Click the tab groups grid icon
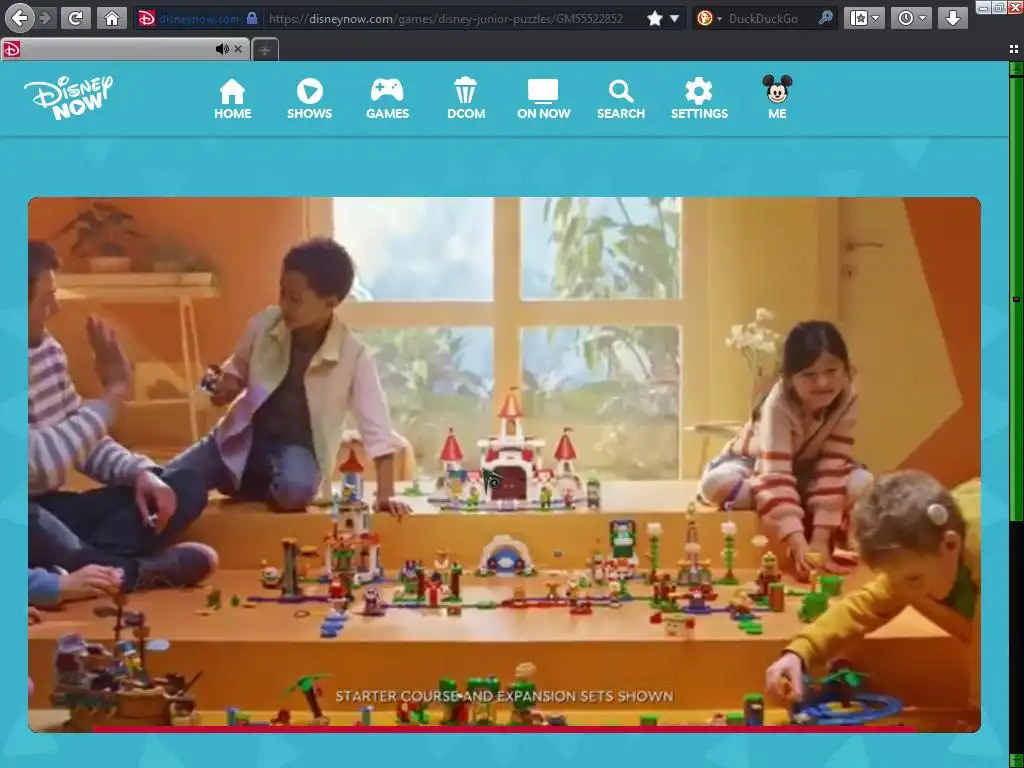Image resolution: width=1024 pixels, height=768 pixels. [1014, 49]
